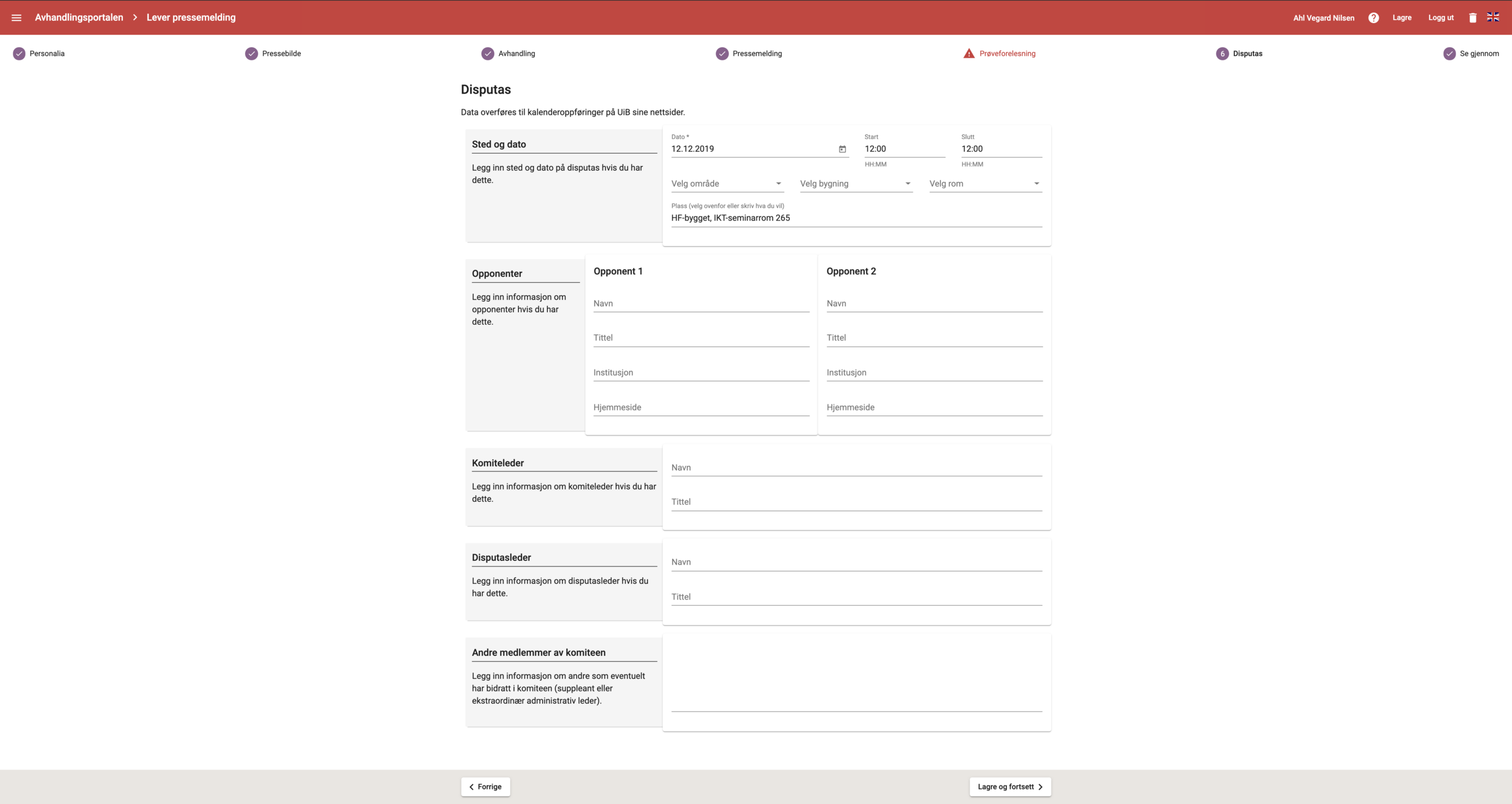
Task: Click the help question mark icon
Action: pos(1374,18)
